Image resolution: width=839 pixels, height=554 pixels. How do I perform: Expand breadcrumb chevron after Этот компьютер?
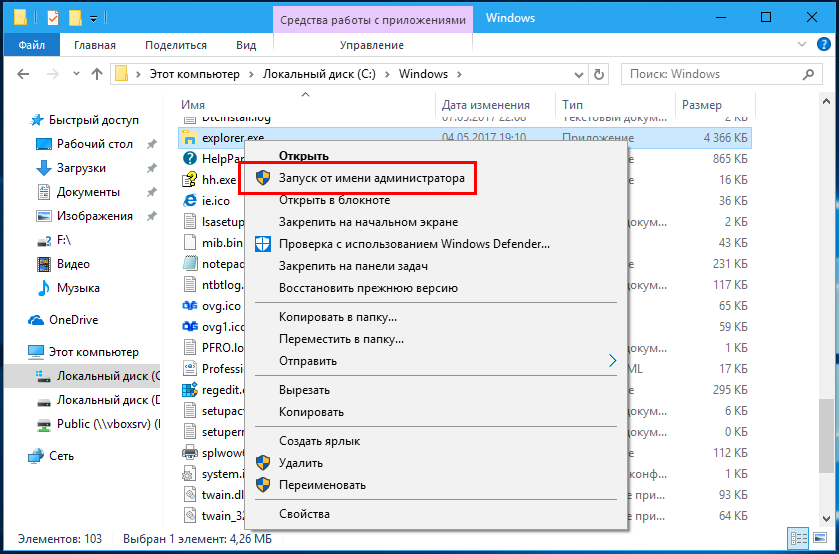[251, 74]
